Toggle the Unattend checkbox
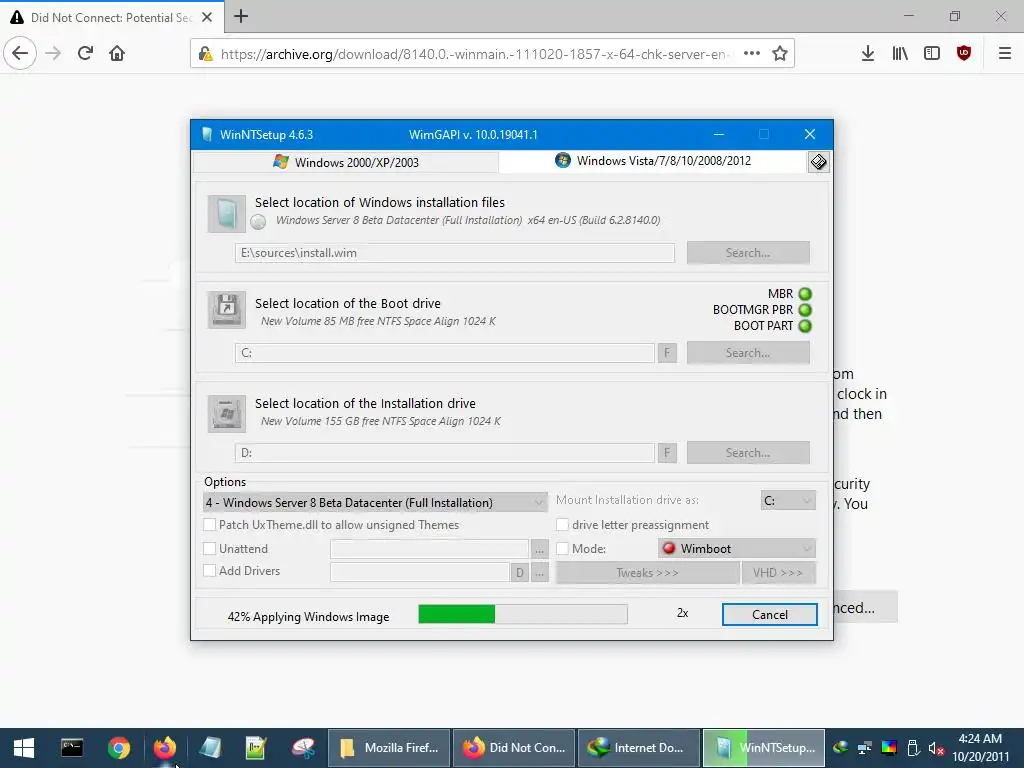Screen dimensions: 1024x768 point(210,549)
